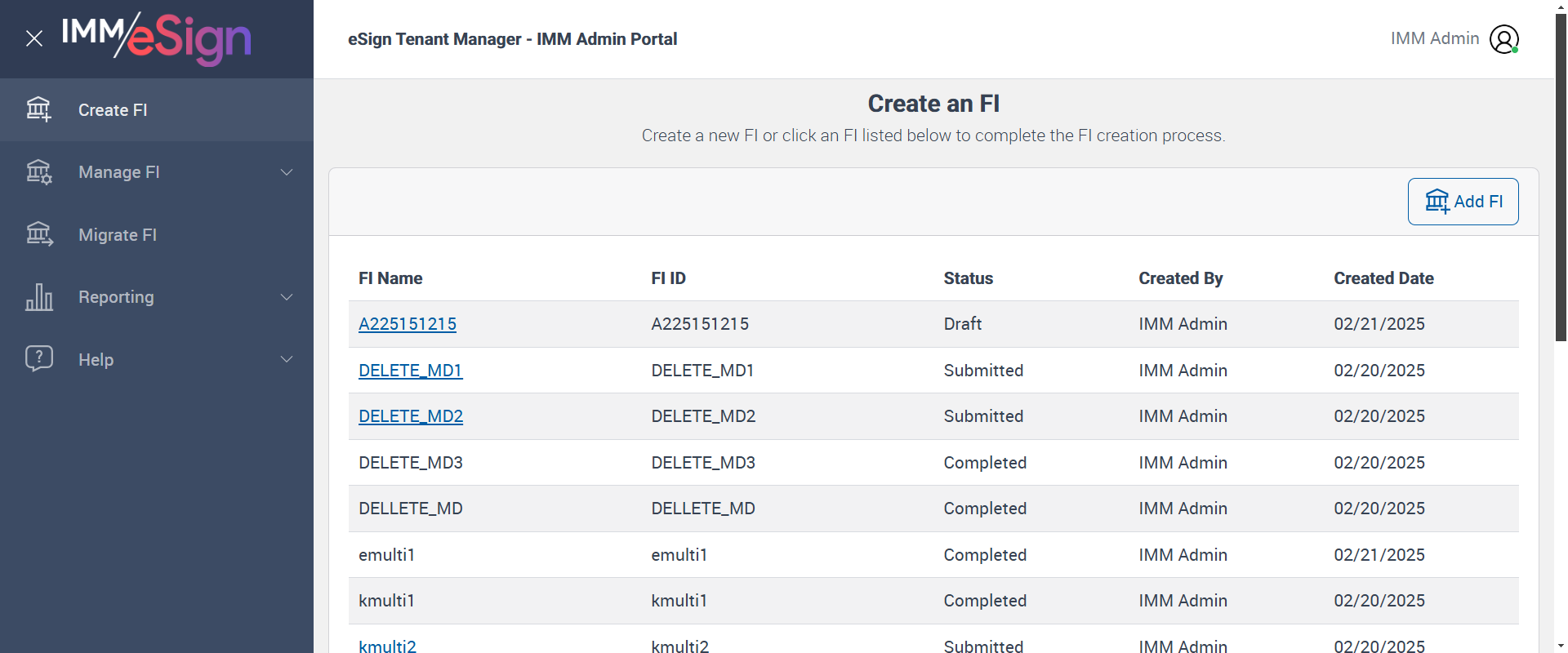Expand the Reporting submenu chevron
The width and height of the screenshot is (1568, 653).
[x=287, y=297]
